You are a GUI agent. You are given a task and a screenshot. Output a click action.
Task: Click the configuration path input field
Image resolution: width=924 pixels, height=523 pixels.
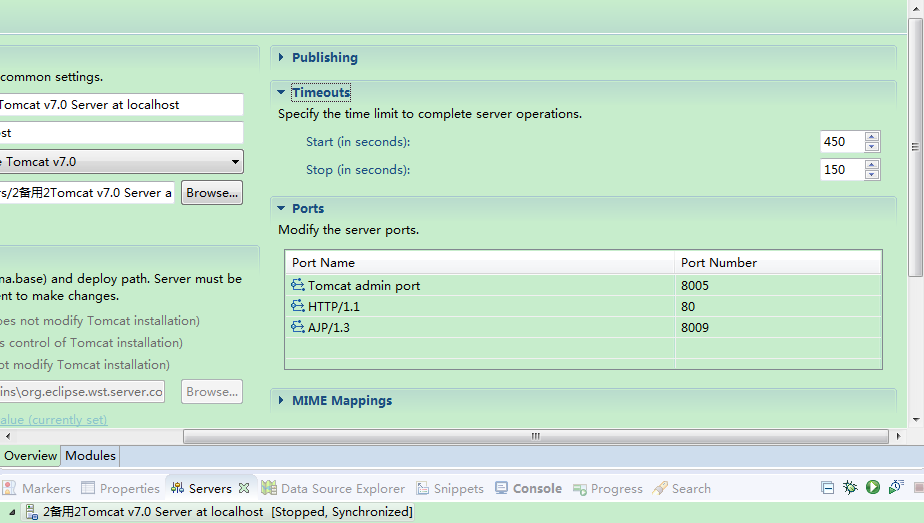87,193
